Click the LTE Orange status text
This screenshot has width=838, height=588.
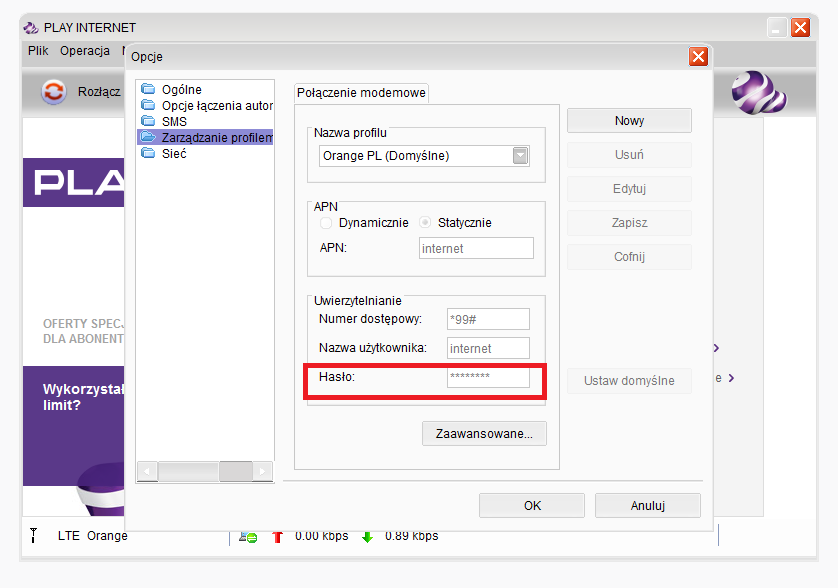click(x=92, y=536)
